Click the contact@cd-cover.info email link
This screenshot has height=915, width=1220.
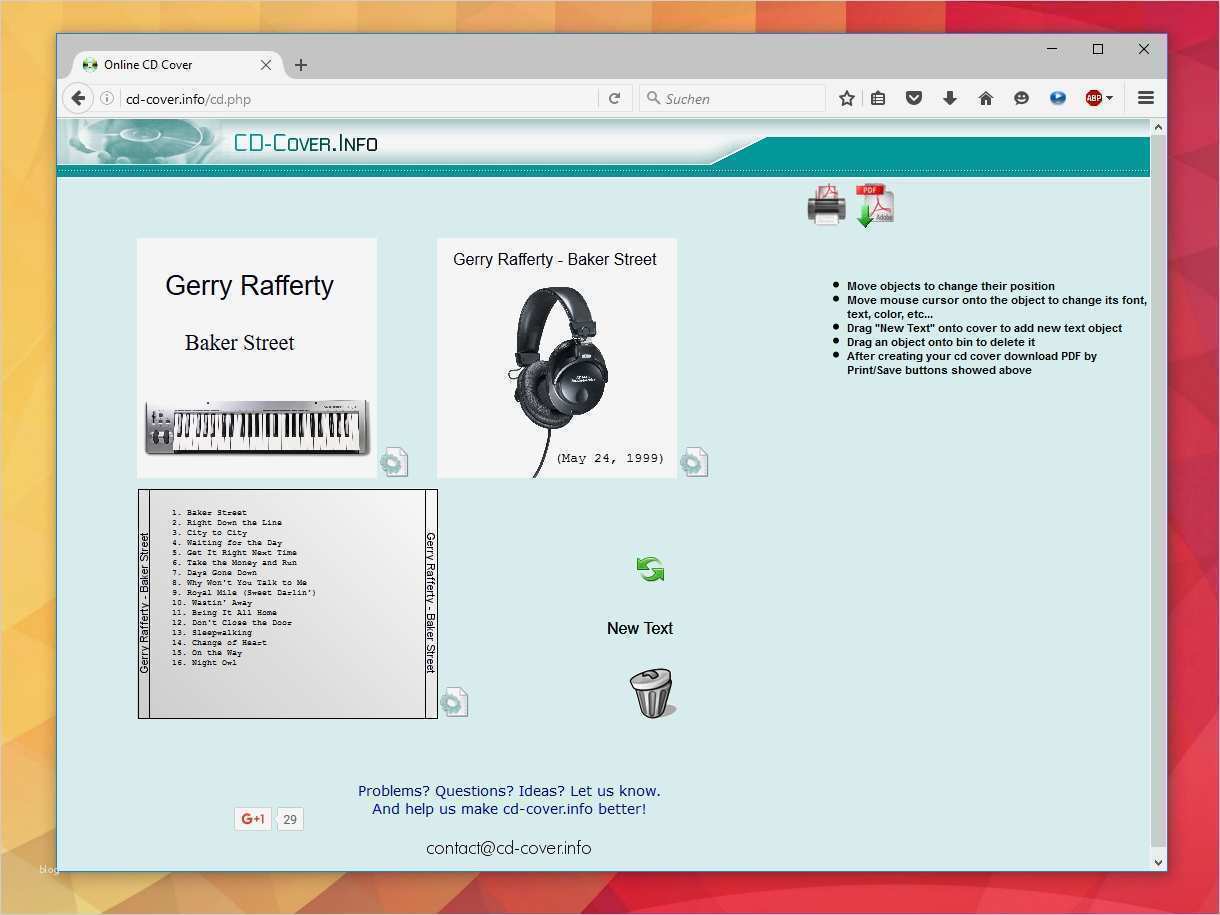click(509, 848)
